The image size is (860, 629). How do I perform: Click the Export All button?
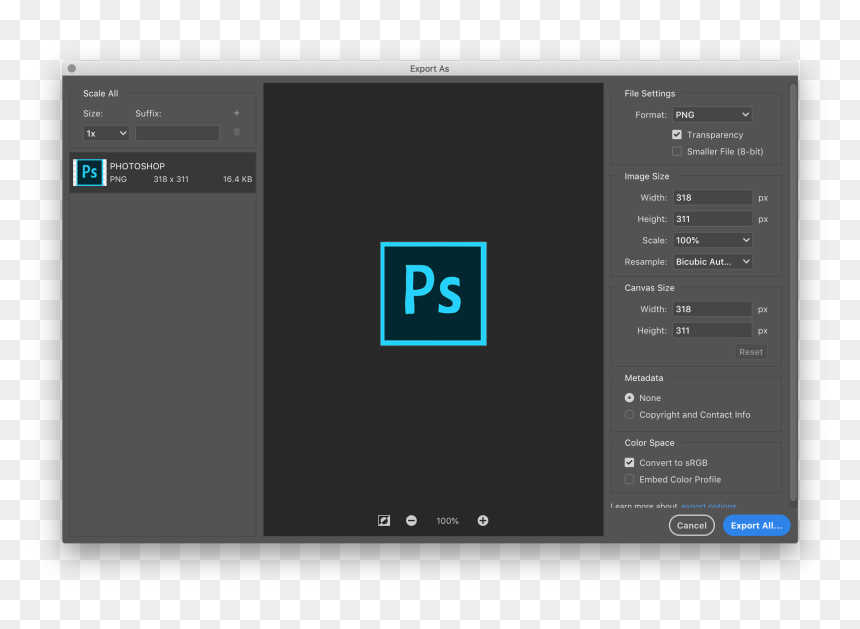pyautogui.click(x=756, y=525)
